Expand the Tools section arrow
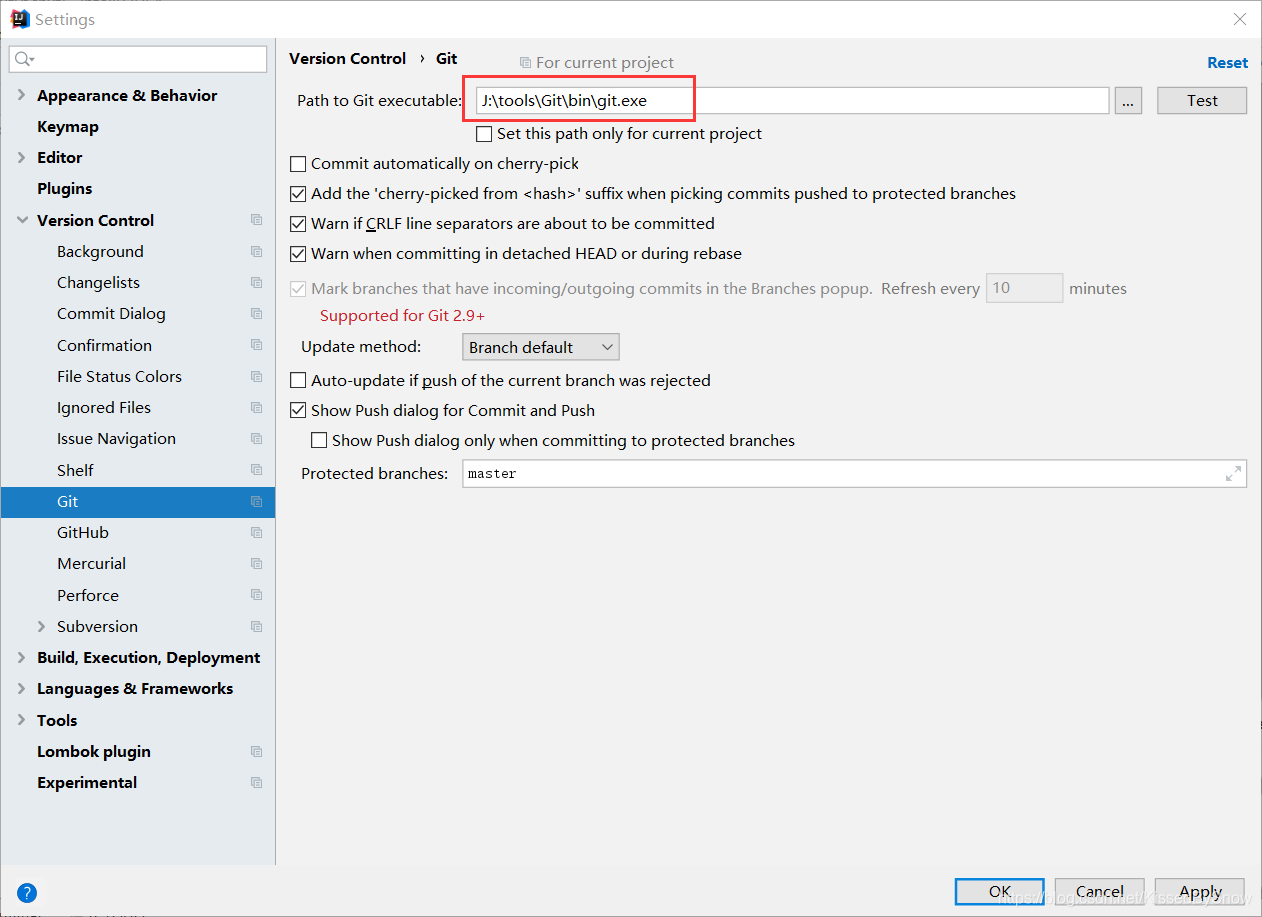 [x=22, y=720]
